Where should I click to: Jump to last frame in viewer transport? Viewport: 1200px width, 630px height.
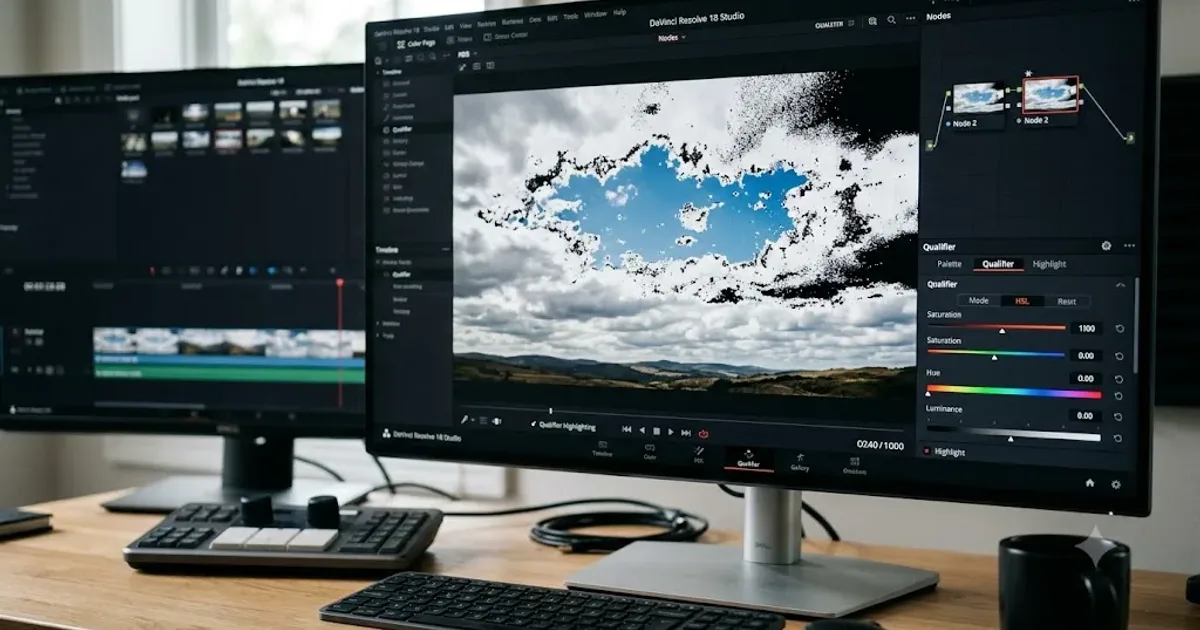(685, 432)
